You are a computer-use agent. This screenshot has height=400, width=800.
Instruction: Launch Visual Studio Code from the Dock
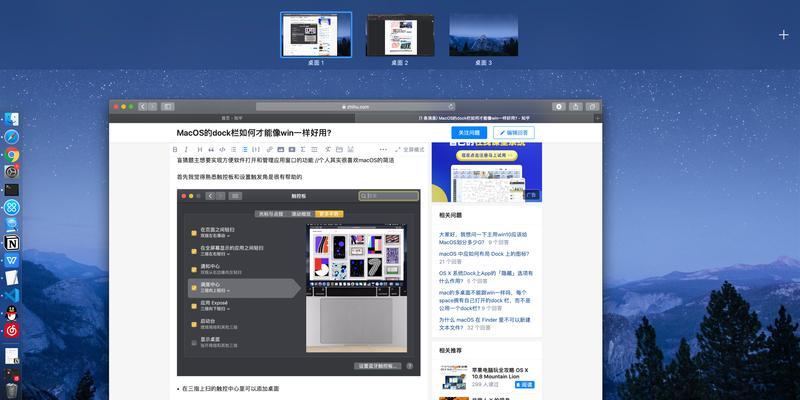pos(12,295)
